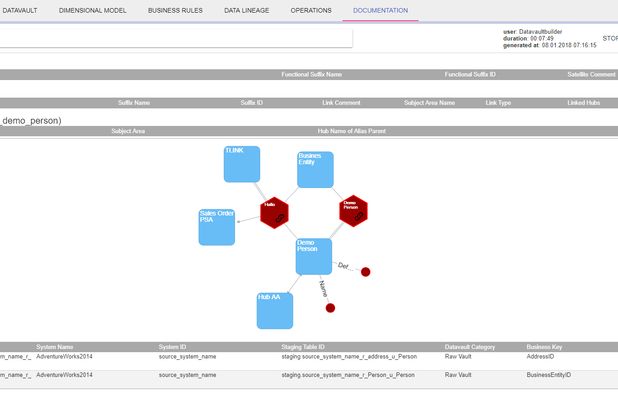
Task: Select the DOCUMENTATION tab
Action: click(x=380, y=11)
